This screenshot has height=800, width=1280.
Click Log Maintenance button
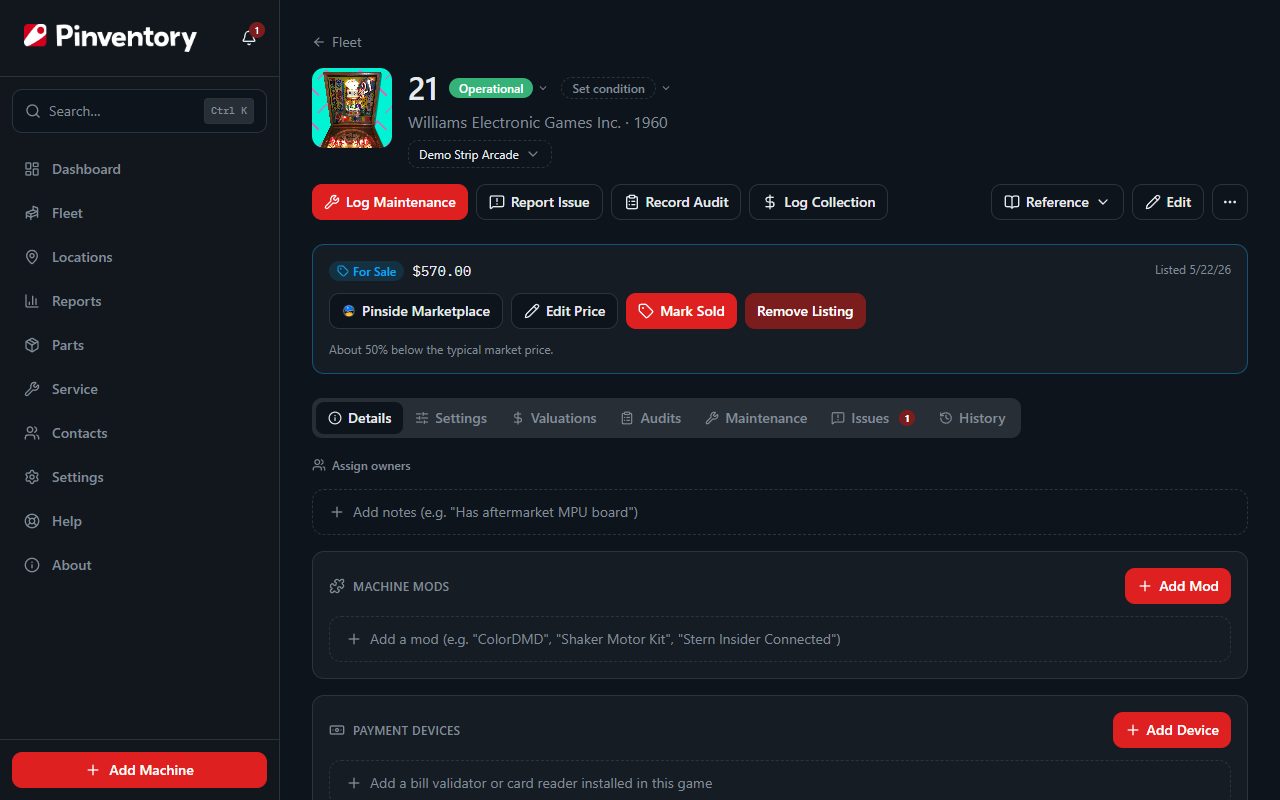[x=390, y=202]
